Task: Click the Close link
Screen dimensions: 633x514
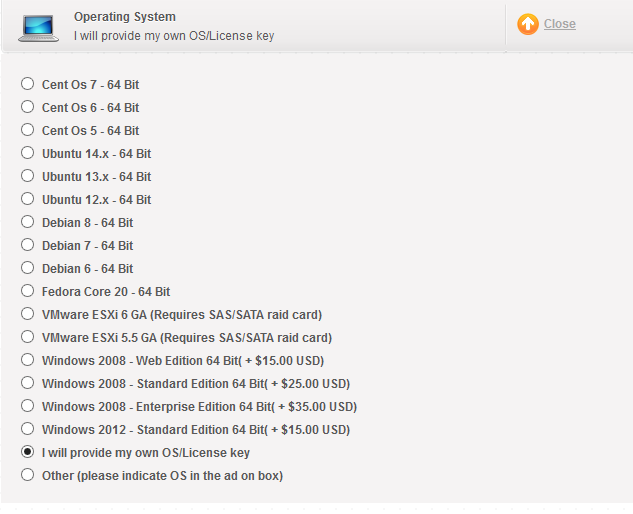Action: coord(559,24)
